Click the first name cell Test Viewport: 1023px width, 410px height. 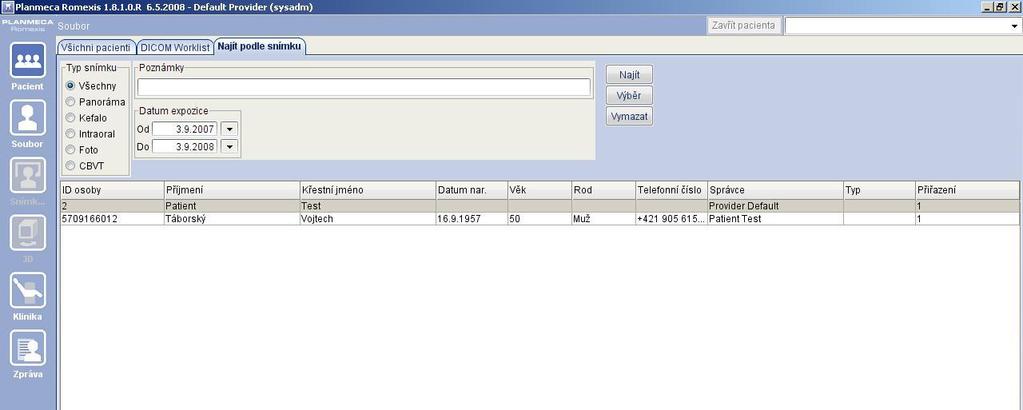368,206
